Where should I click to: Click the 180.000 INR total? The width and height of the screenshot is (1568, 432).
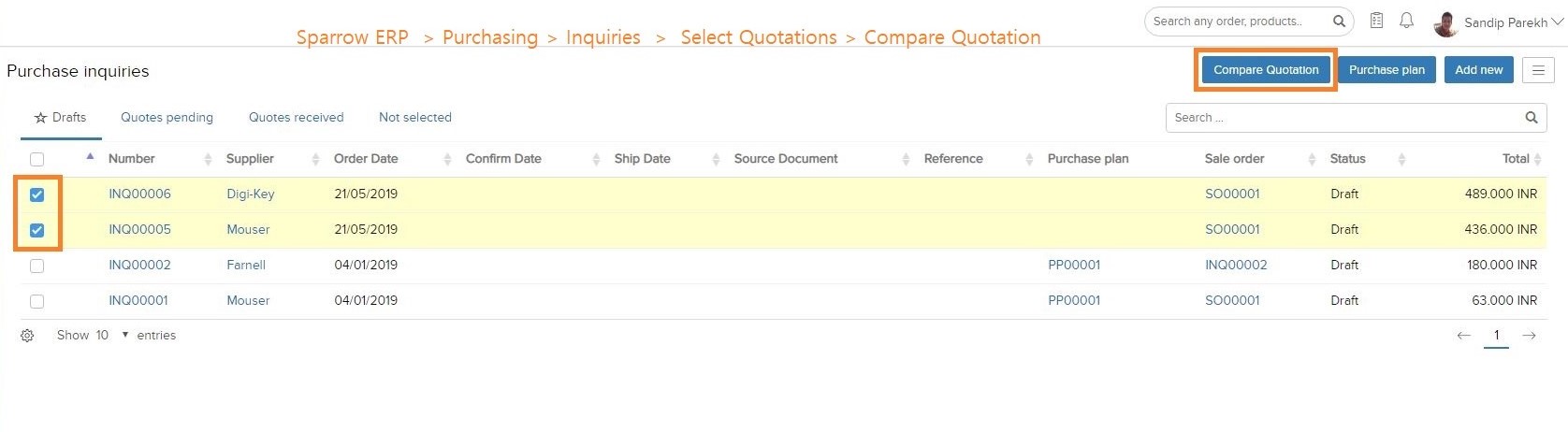coord(1502,266)
